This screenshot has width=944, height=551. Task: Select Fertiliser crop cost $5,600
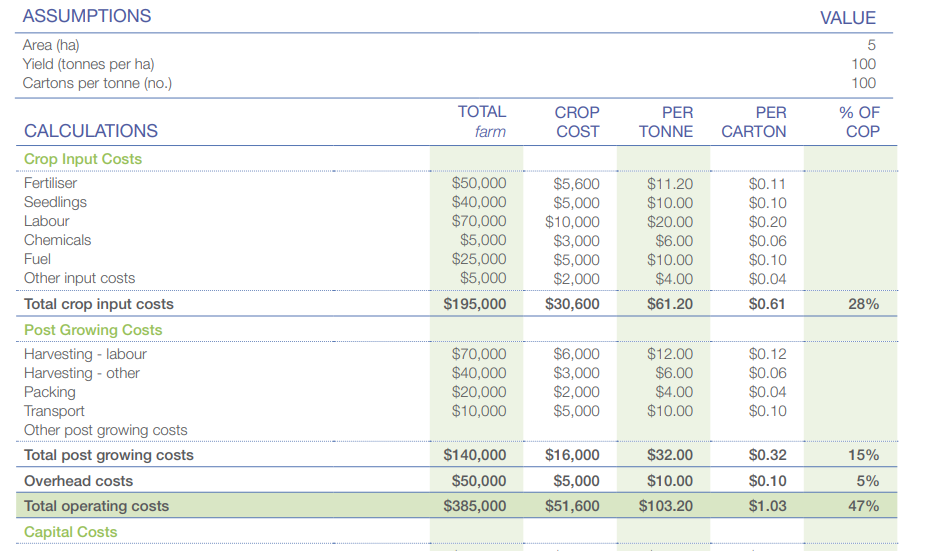(x=576, y=184)
